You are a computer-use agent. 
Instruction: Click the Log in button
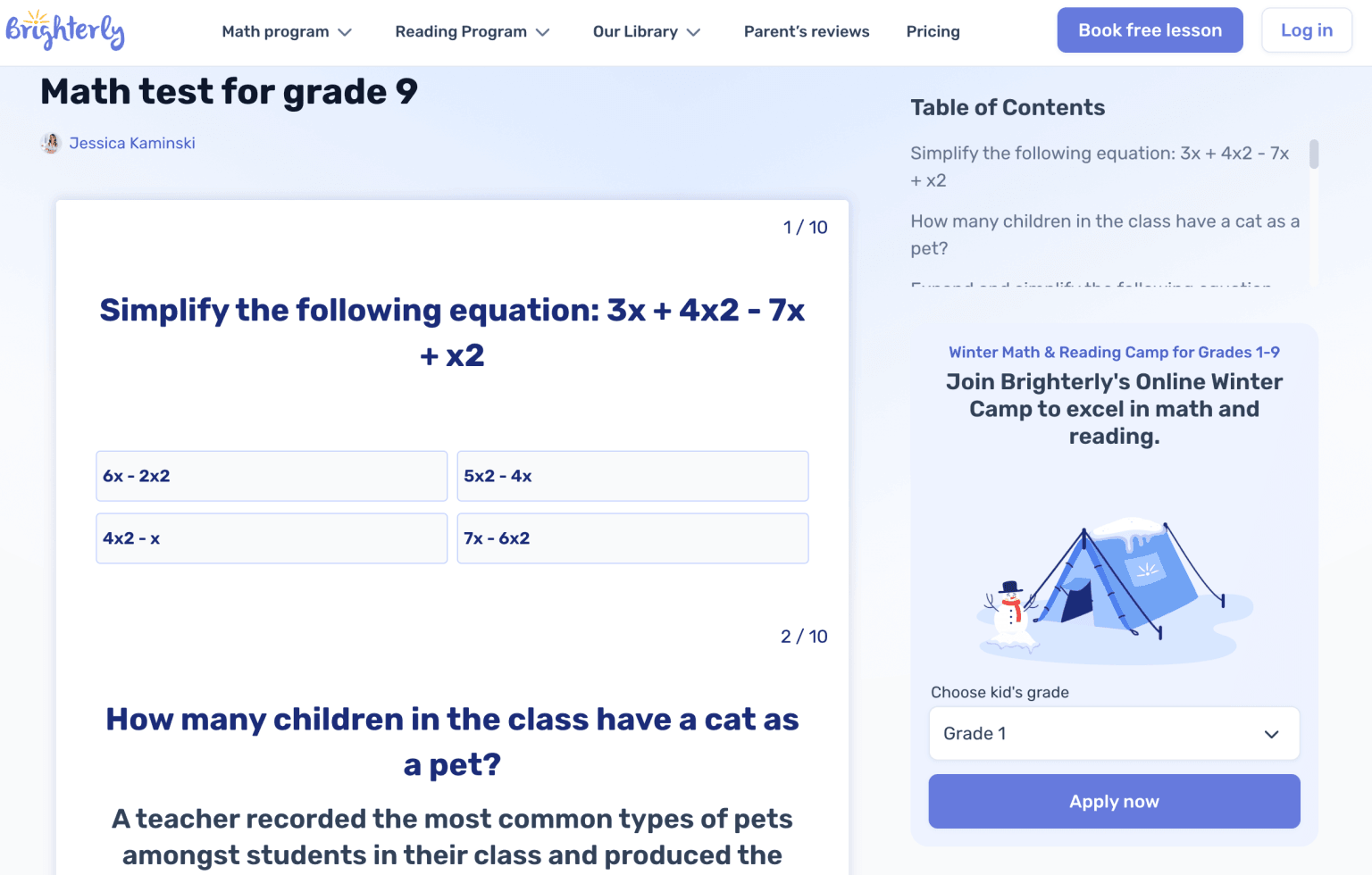click(1306, 29)
